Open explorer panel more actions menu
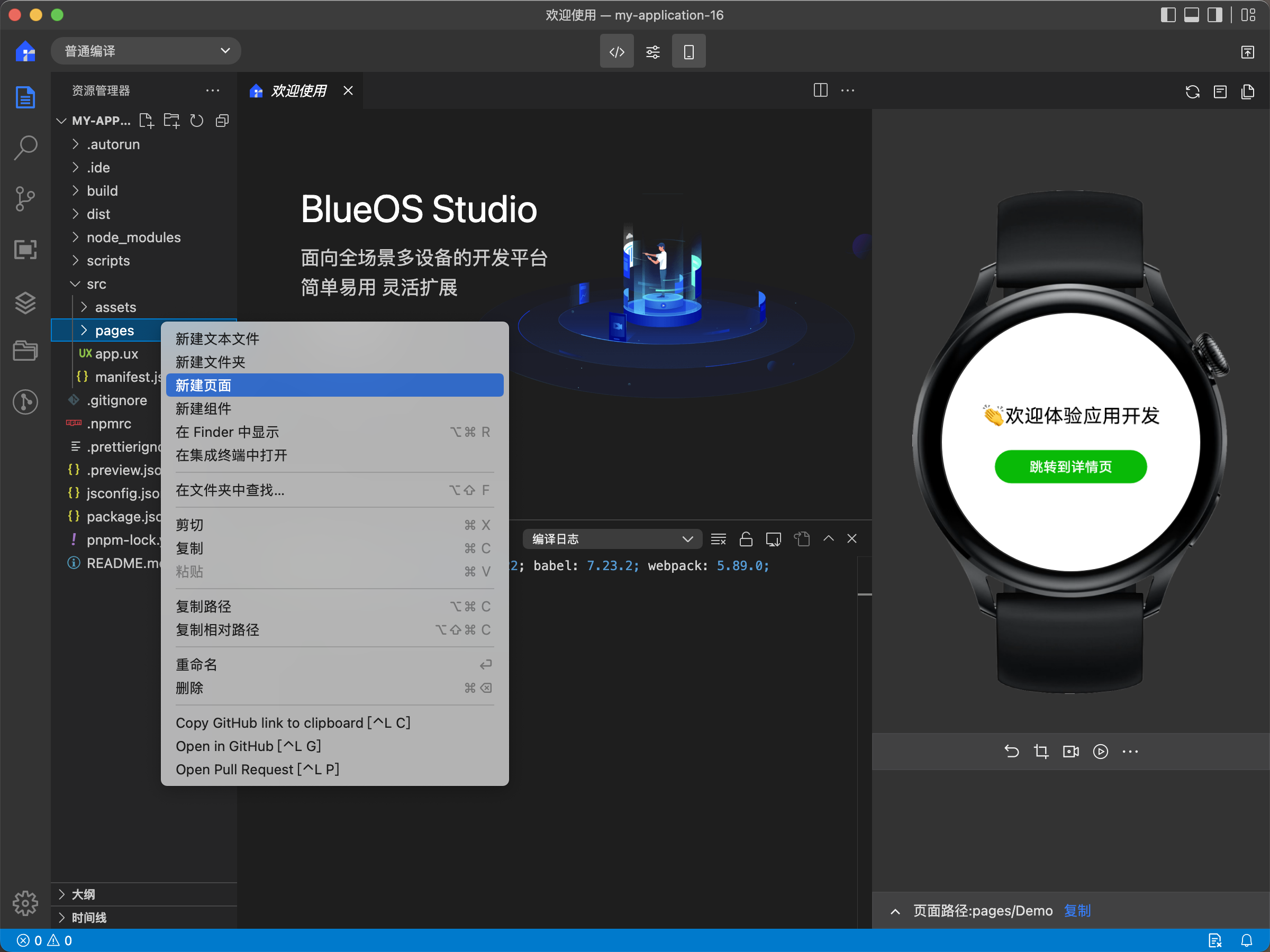The image size is (1270, 952). point(212,90)
